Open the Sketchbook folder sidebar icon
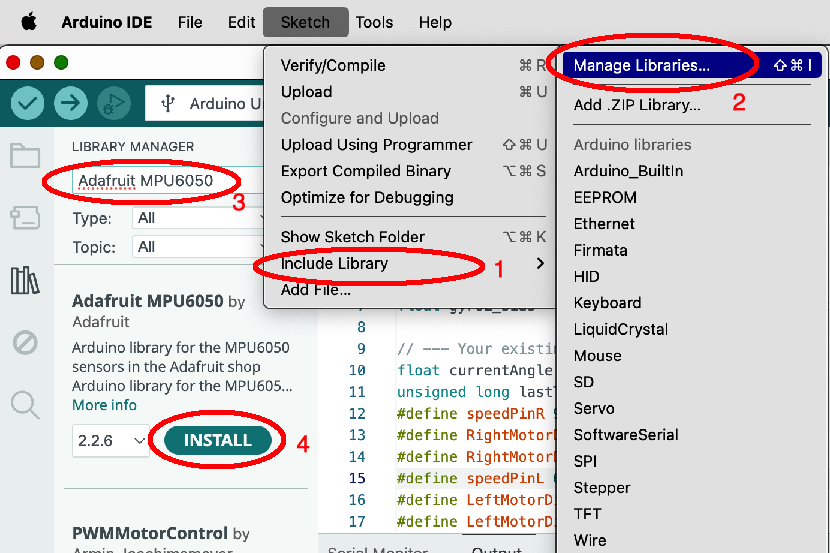830x553 pixels. pos(25,156)
